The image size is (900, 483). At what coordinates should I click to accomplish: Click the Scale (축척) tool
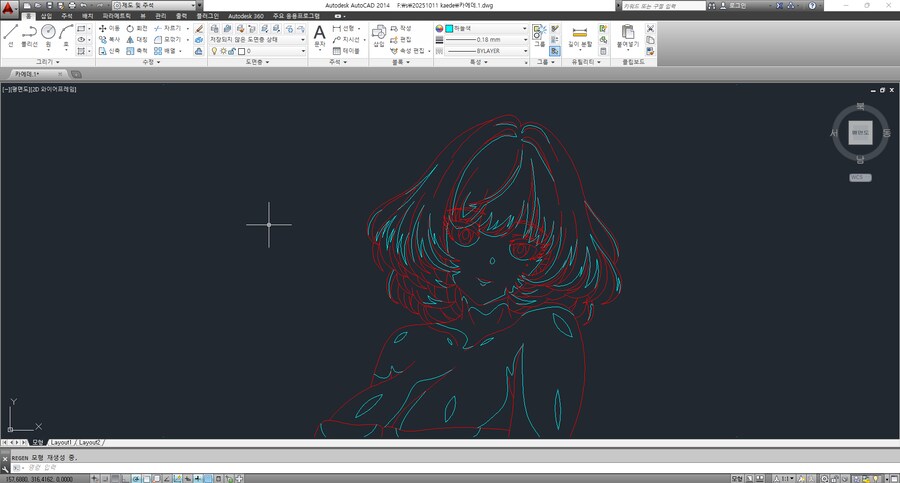pos(137,51)
